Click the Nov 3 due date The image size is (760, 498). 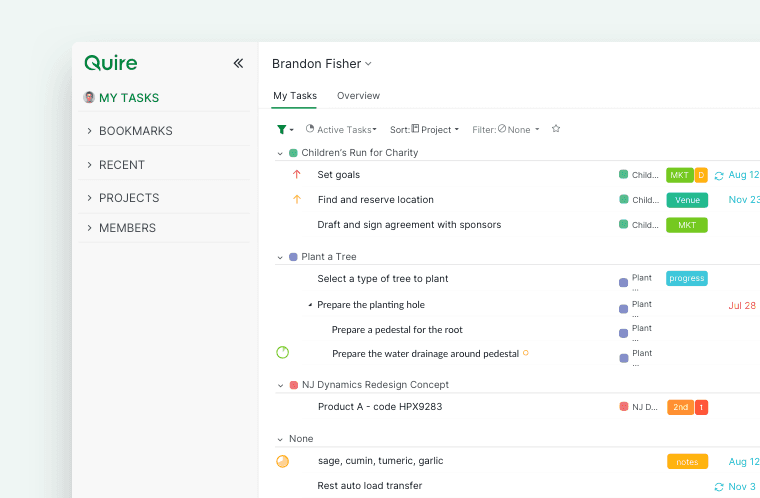click(742, 486)
